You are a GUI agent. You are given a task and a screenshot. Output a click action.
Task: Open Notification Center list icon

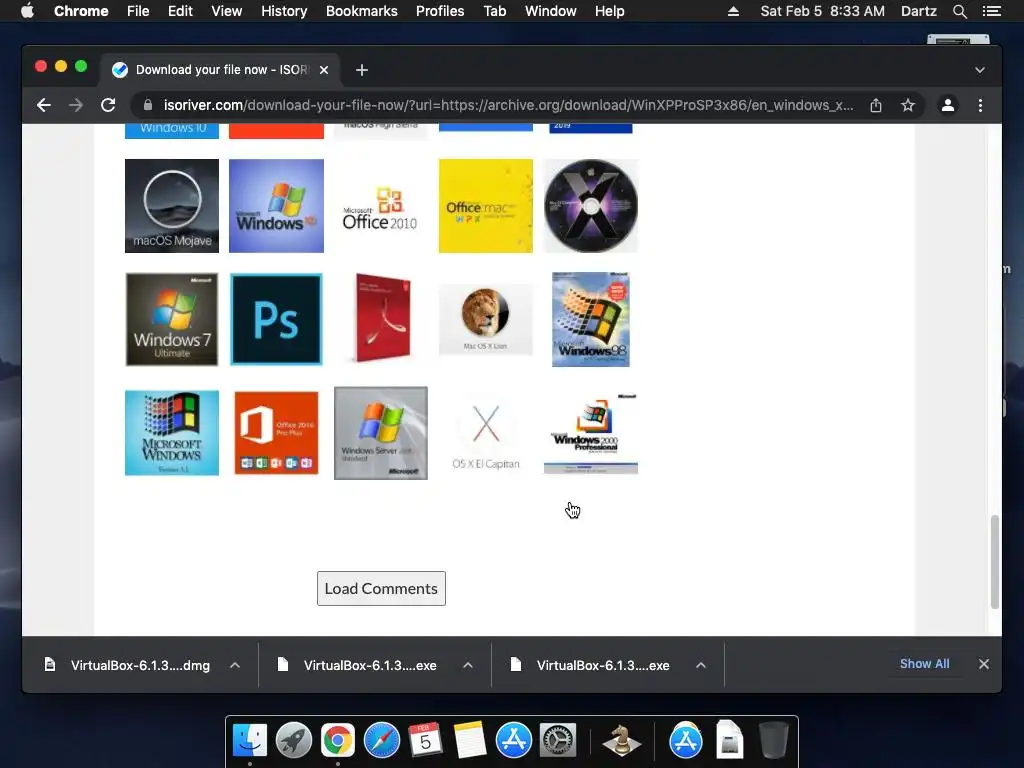(991, 10)
